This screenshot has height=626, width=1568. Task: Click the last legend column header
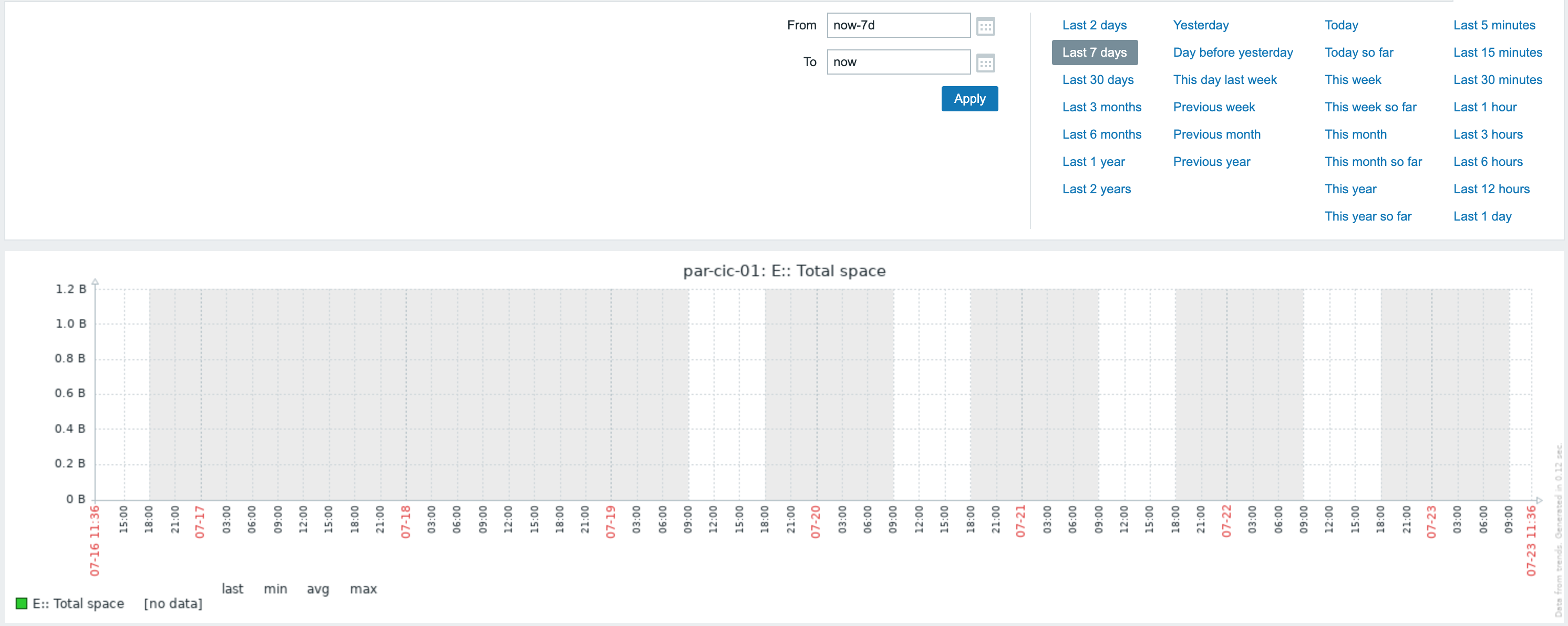[233, 589]
